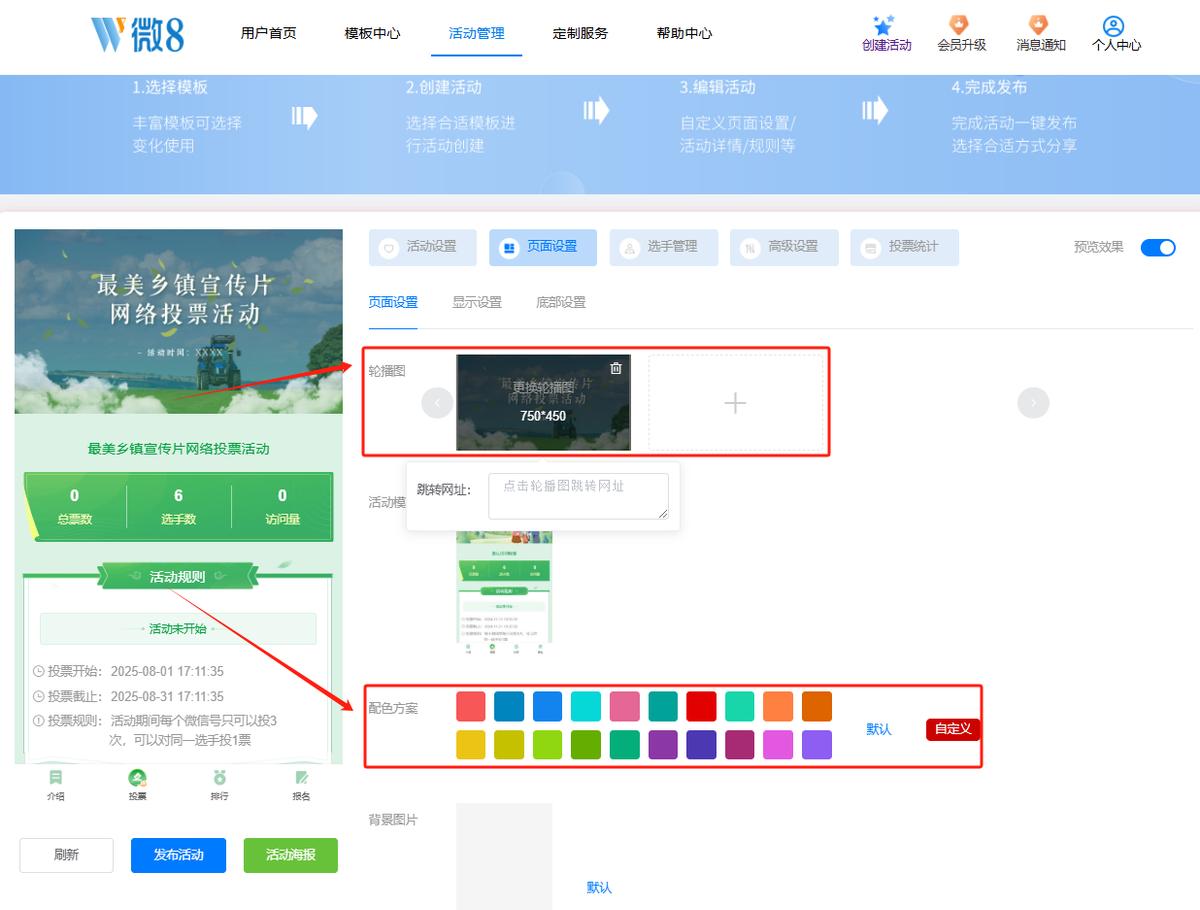This screenshot has width=1200, height=910.
Task: Choose the bright yellow color swatch
Action: (471, 745)
